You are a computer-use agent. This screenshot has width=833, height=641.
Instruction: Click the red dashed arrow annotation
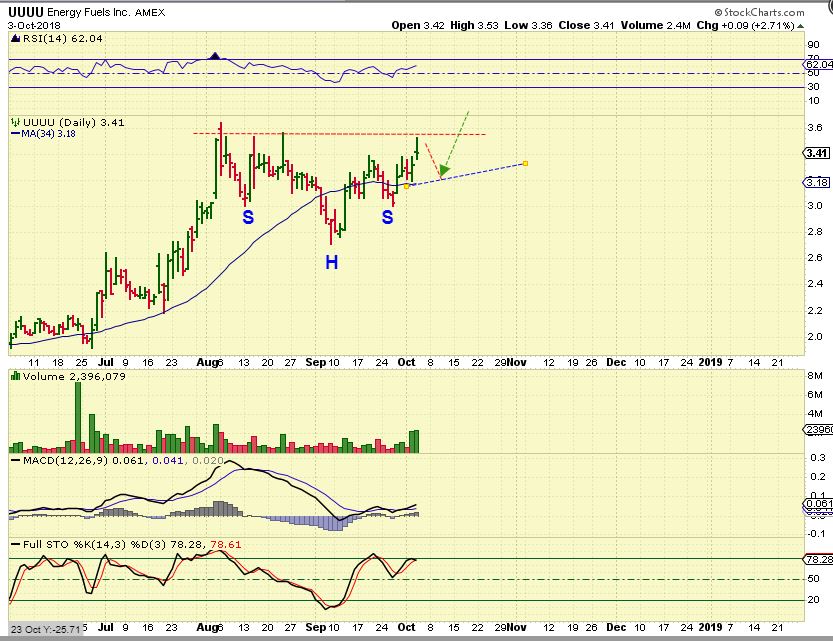(x=430, y=155)
